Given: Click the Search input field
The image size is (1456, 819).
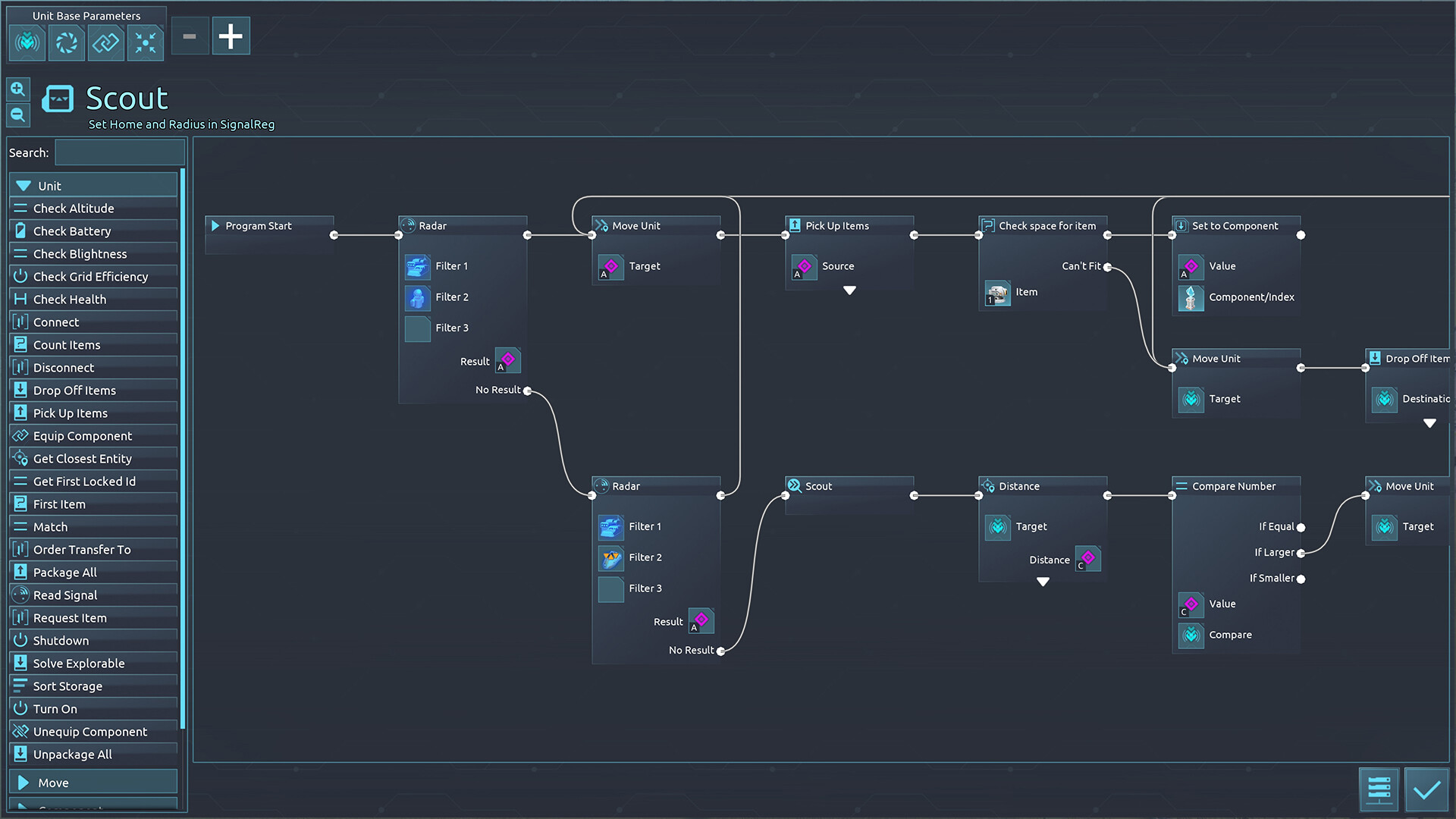Looking at the screenshot, I should click(x=118, y=152).
